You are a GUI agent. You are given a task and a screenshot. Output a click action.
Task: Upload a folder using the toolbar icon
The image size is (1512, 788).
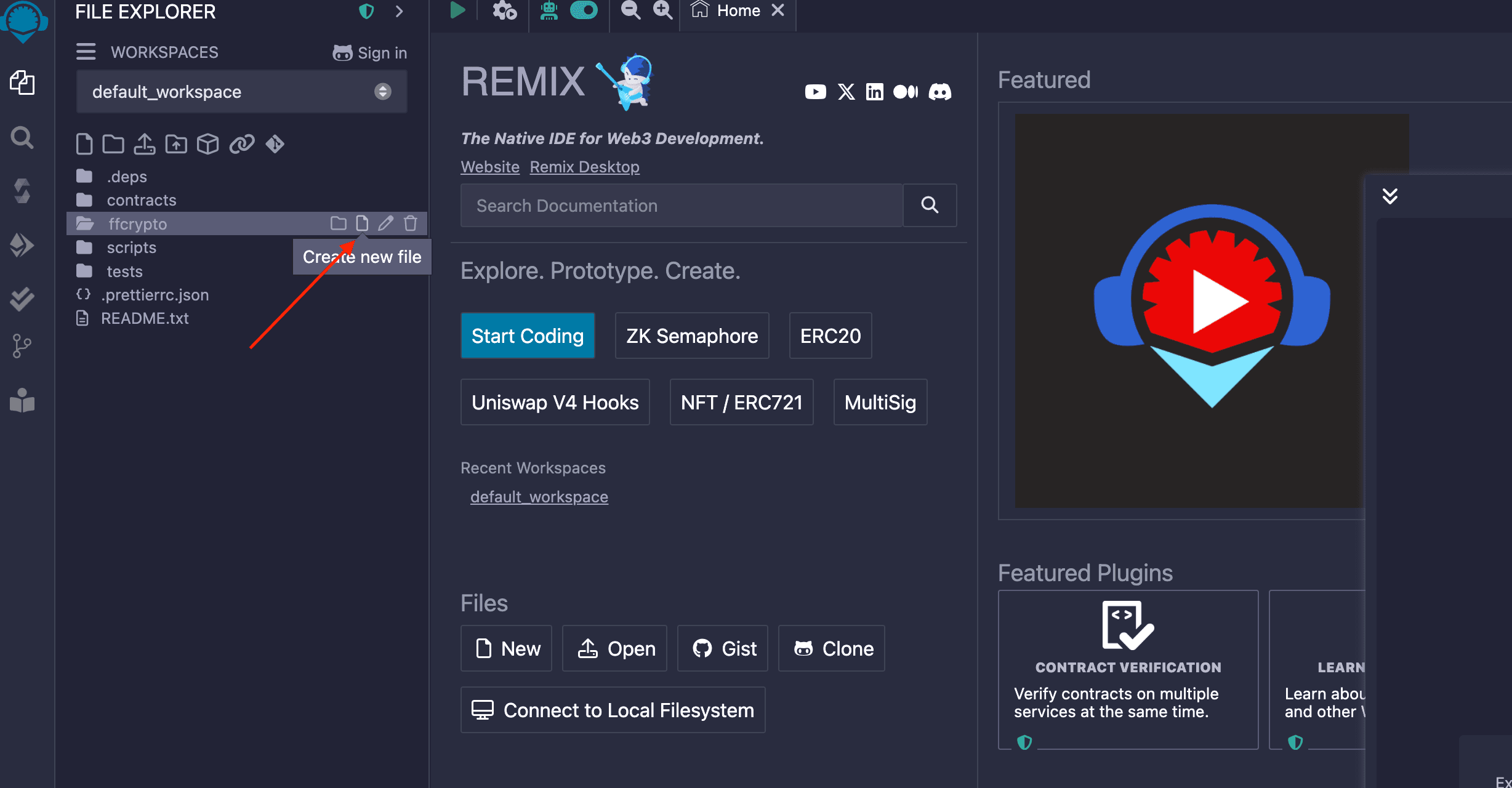(x=176, y=144)
